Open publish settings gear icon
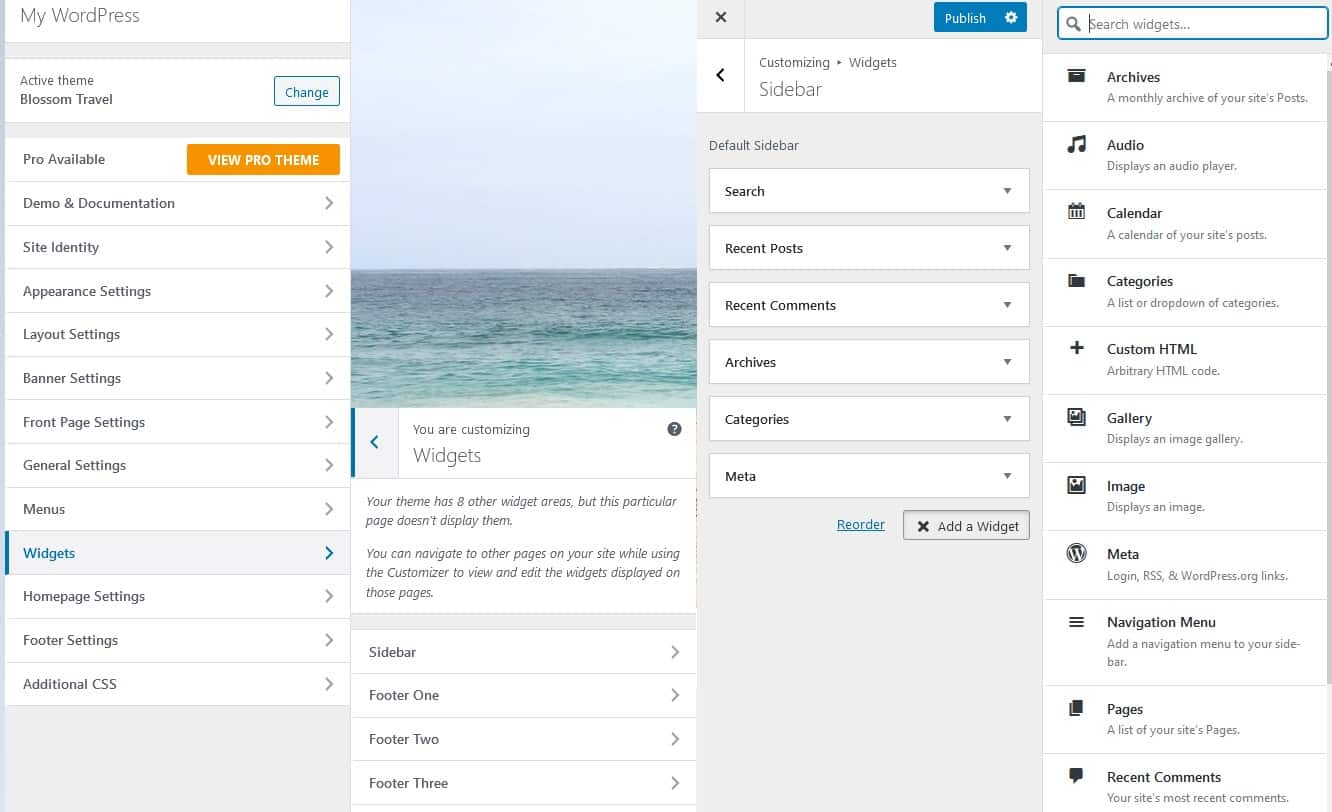 pos(1011,18)
